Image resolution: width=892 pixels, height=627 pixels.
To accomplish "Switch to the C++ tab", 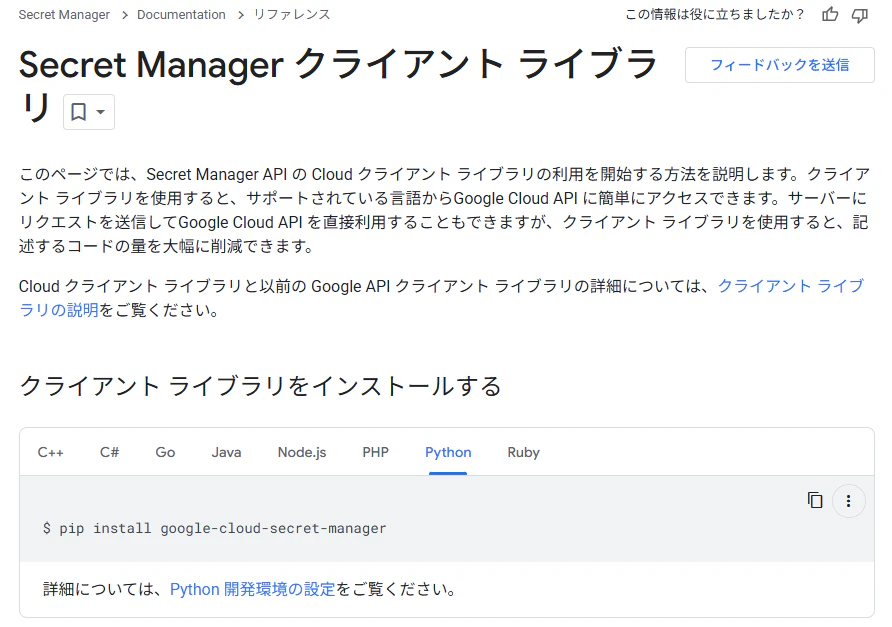I will 51,452.
